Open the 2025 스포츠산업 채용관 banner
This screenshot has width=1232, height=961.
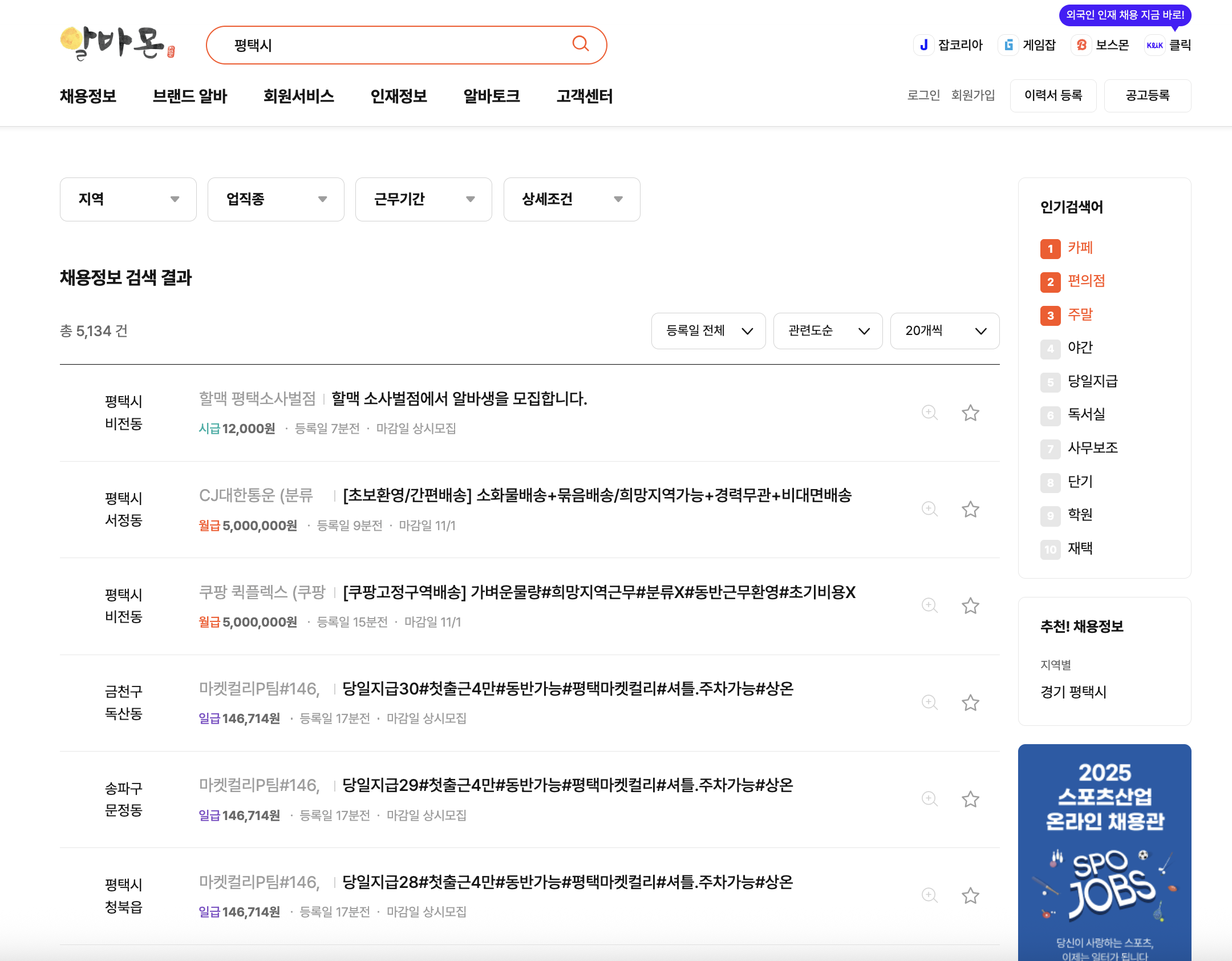1104,850
